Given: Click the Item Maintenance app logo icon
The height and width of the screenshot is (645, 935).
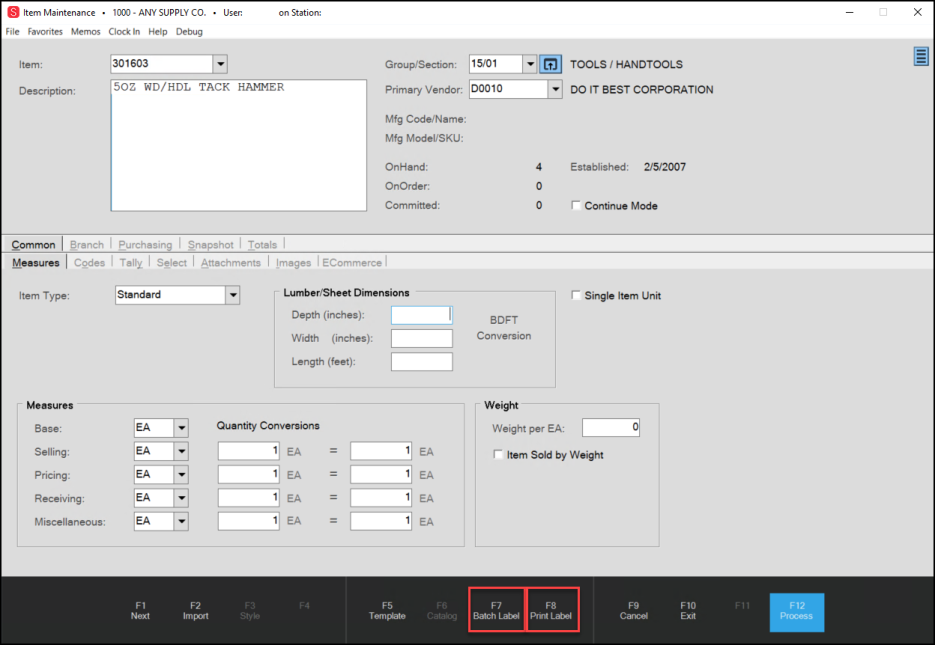Looking at the screenshot, I should pos(13,12).
